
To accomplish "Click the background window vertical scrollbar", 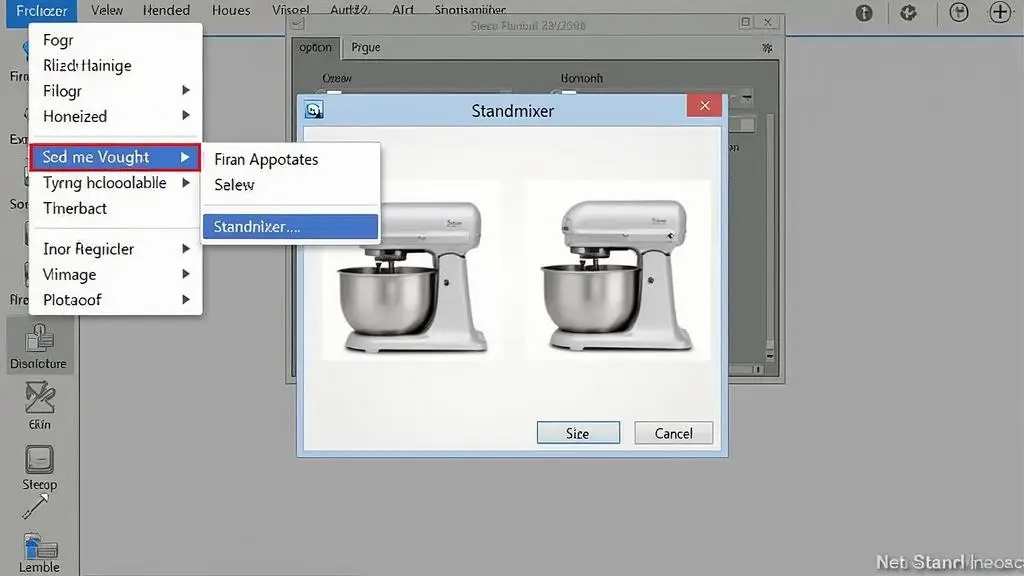I will (770, 238).
